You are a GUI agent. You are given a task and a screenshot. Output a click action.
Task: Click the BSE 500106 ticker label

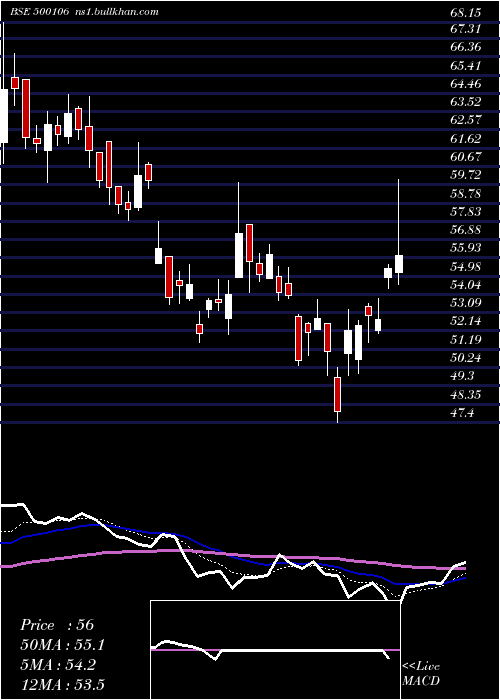pos(40,12)
